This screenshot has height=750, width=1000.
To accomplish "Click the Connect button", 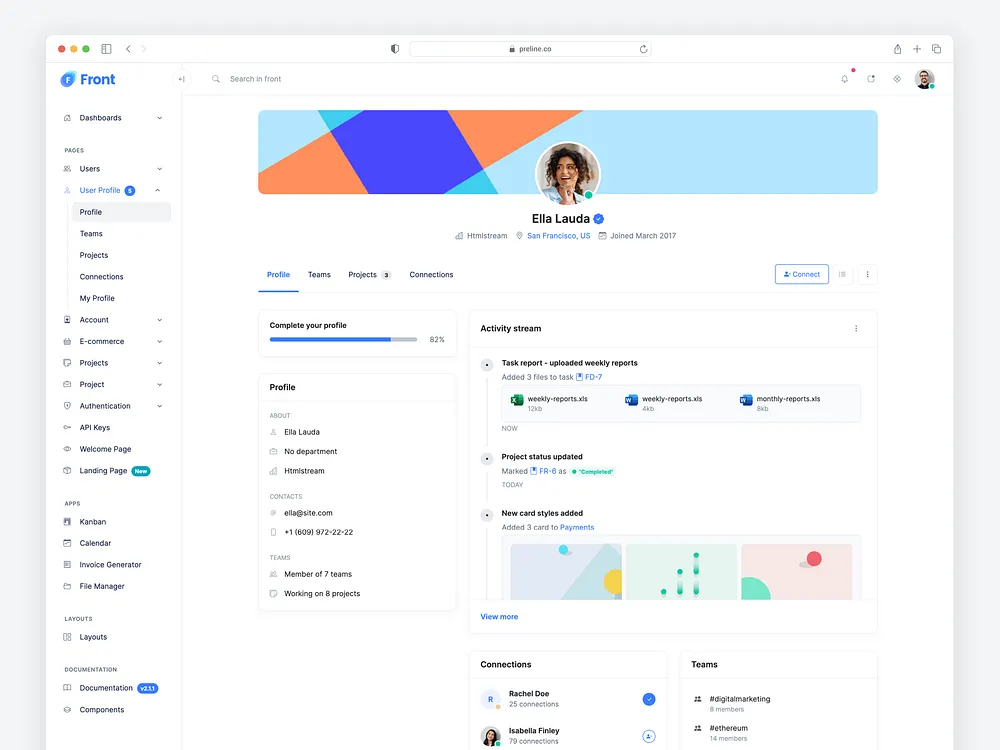I will point(801,274).
